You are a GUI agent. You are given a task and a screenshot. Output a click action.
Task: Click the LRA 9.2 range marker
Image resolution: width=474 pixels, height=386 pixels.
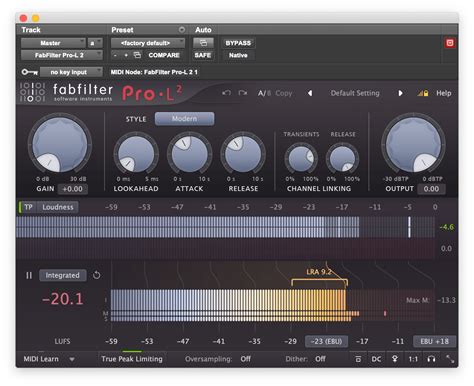(x=319, y=277)
